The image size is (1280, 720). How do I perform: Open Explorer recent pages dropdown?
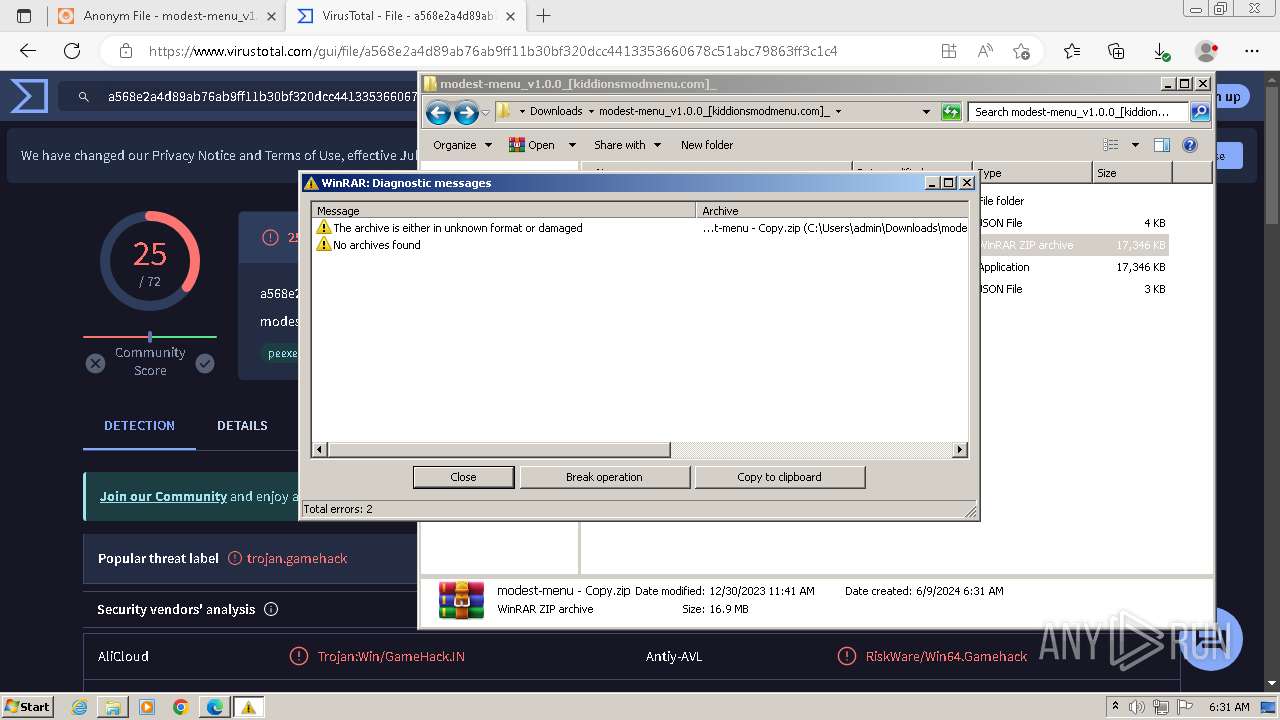[486, 112]
